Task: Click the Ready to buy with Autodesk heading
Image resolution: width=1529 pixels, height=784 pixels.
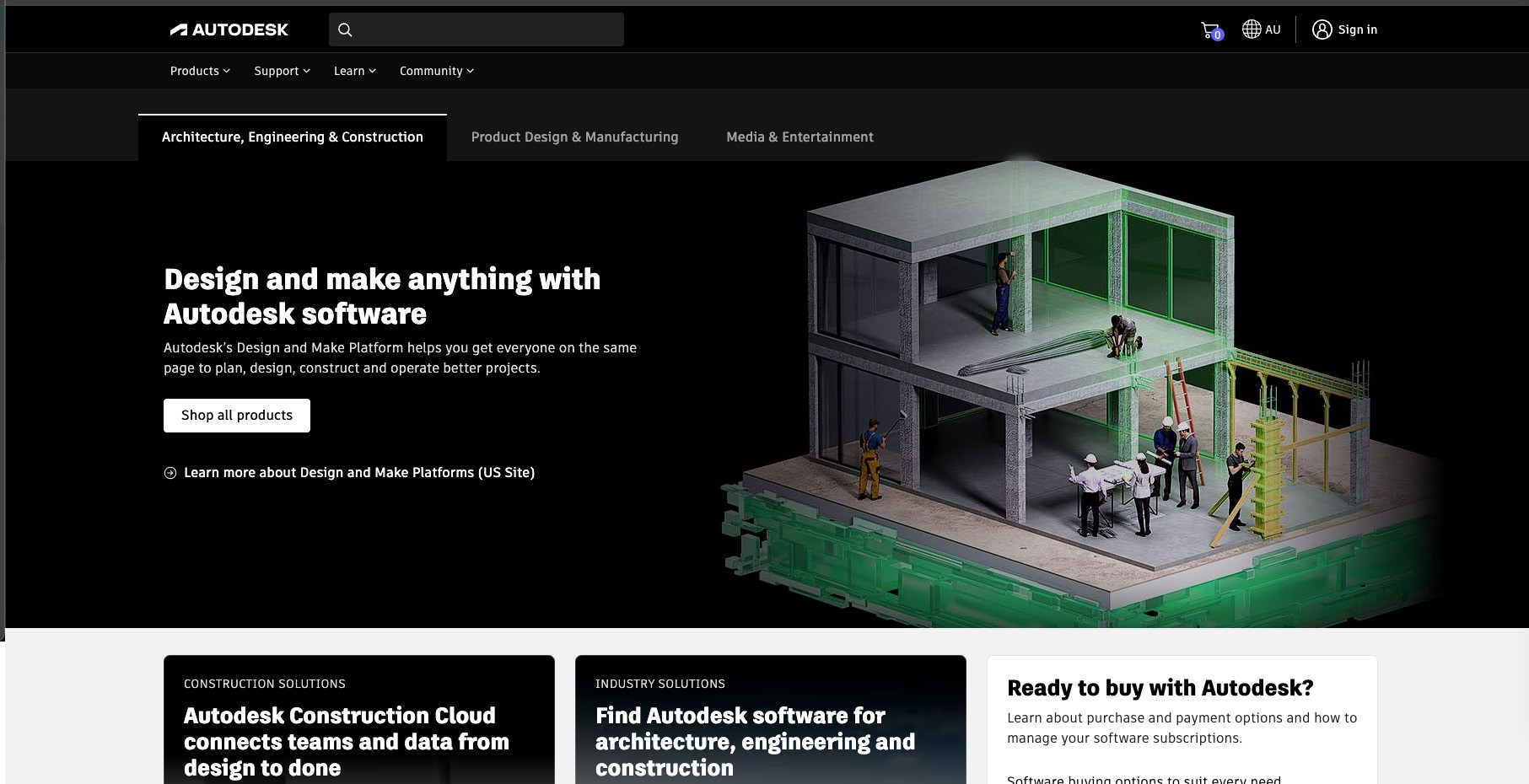Action: point(1160,688)
